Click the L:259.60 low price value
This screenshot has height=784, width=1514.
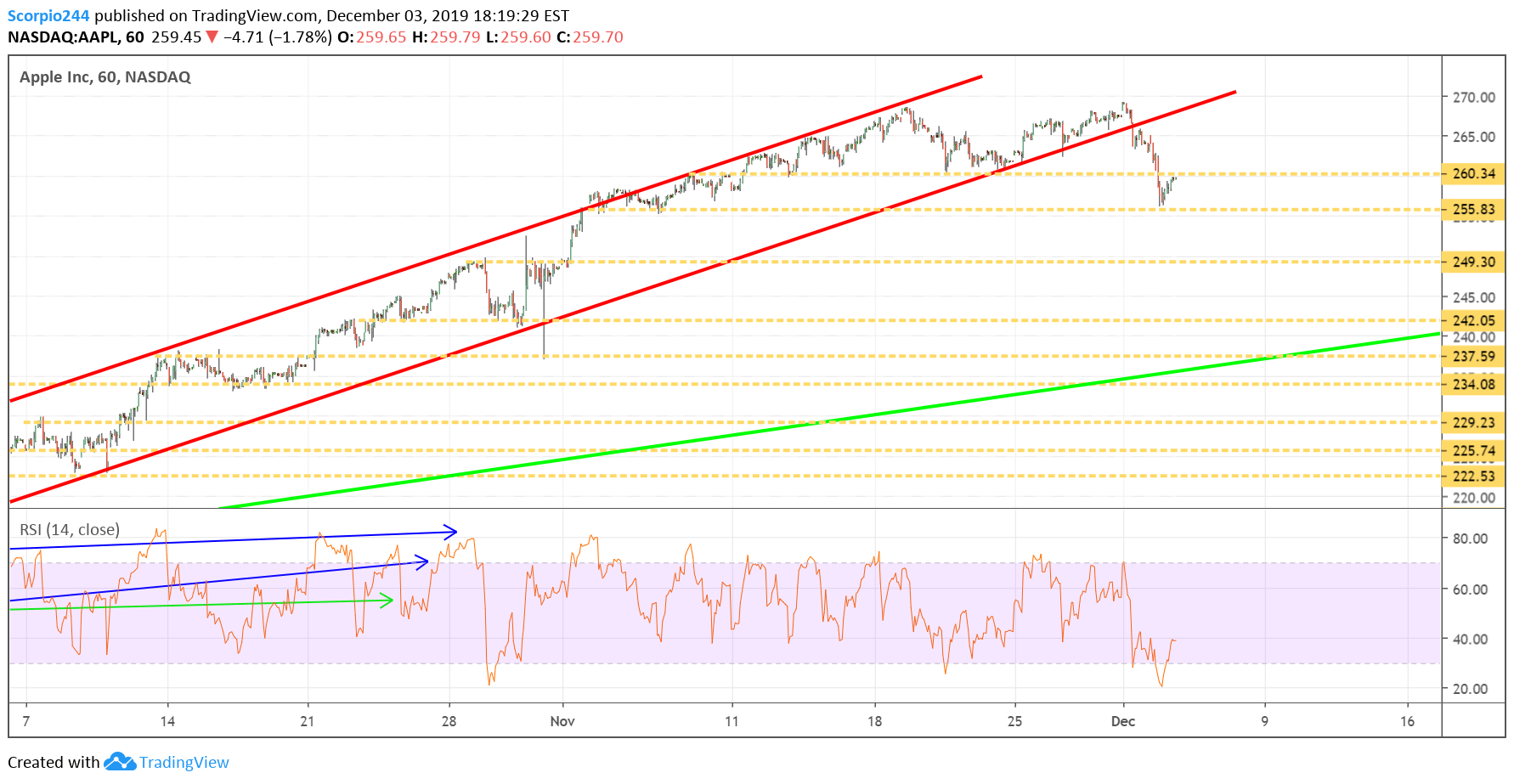pyautogui.click(x=518, y=37)
